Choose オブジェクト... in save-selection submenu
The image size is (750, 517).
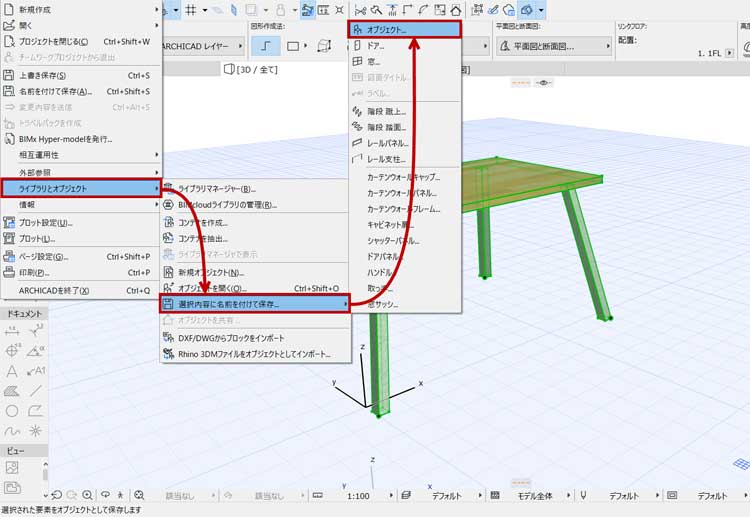(x=405, y=30)
